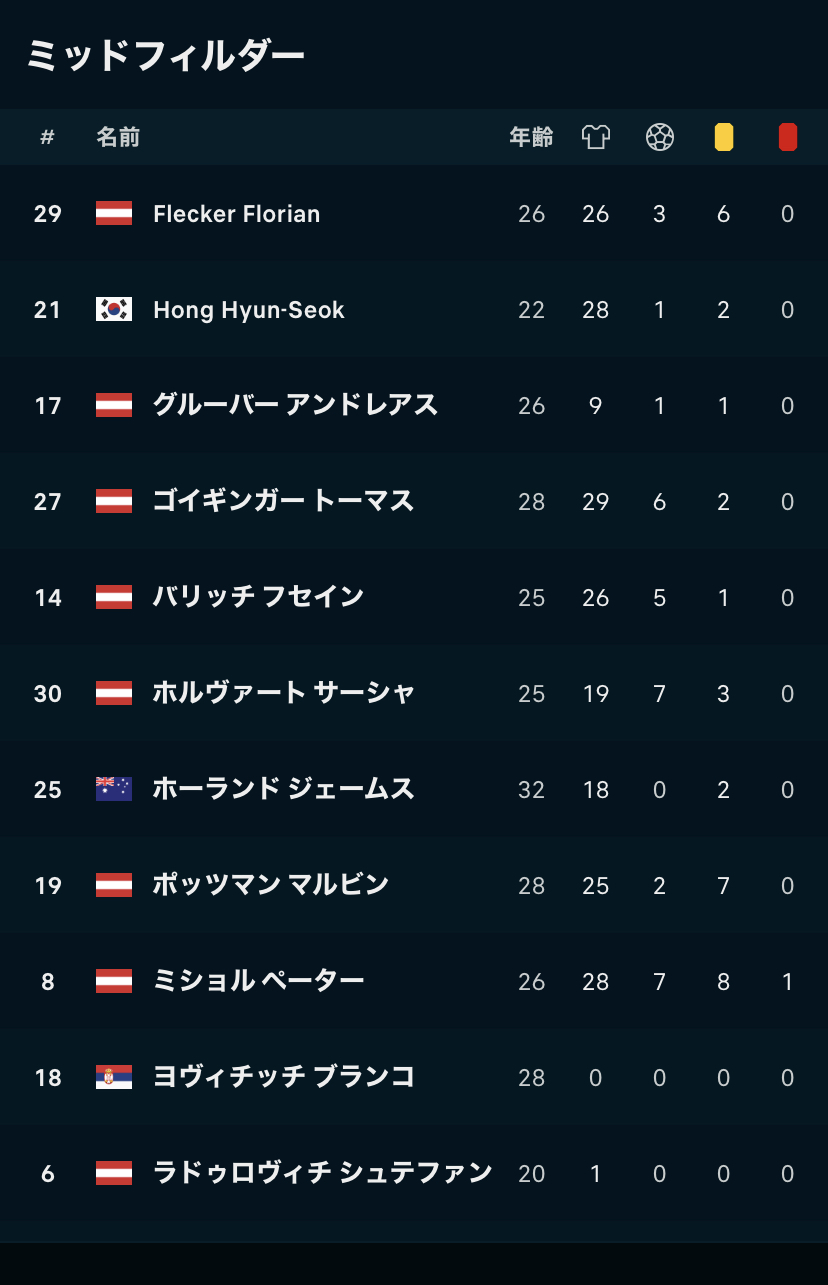Click Serbia flag beside ヨヴィチッチ ブランコ

point(114,1077)
